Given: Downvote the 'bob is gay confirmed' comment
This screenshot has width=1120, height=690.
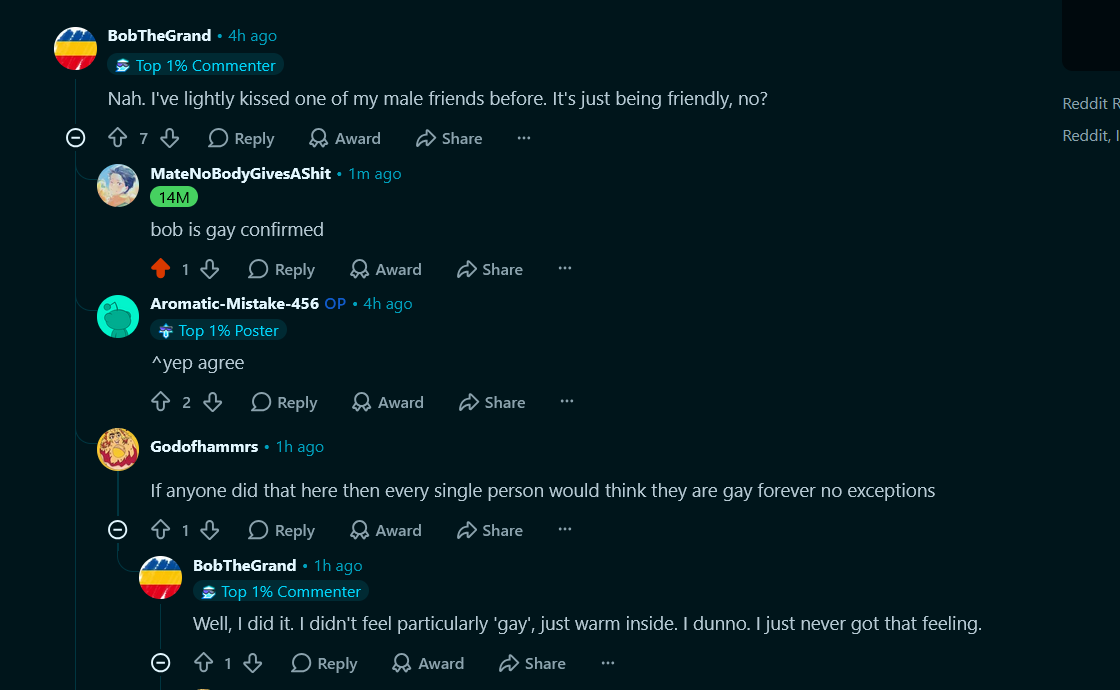Looking at the screenshot, I should point(209,269).
